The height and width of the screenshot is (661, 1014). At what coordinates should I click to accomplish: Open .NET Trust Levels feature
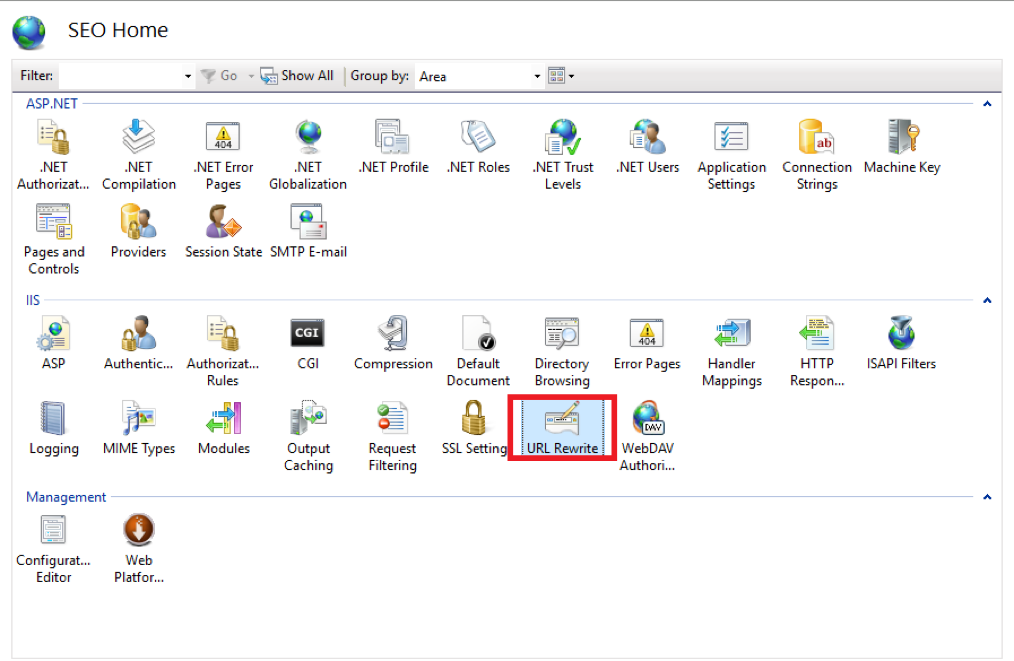(563, 155)
